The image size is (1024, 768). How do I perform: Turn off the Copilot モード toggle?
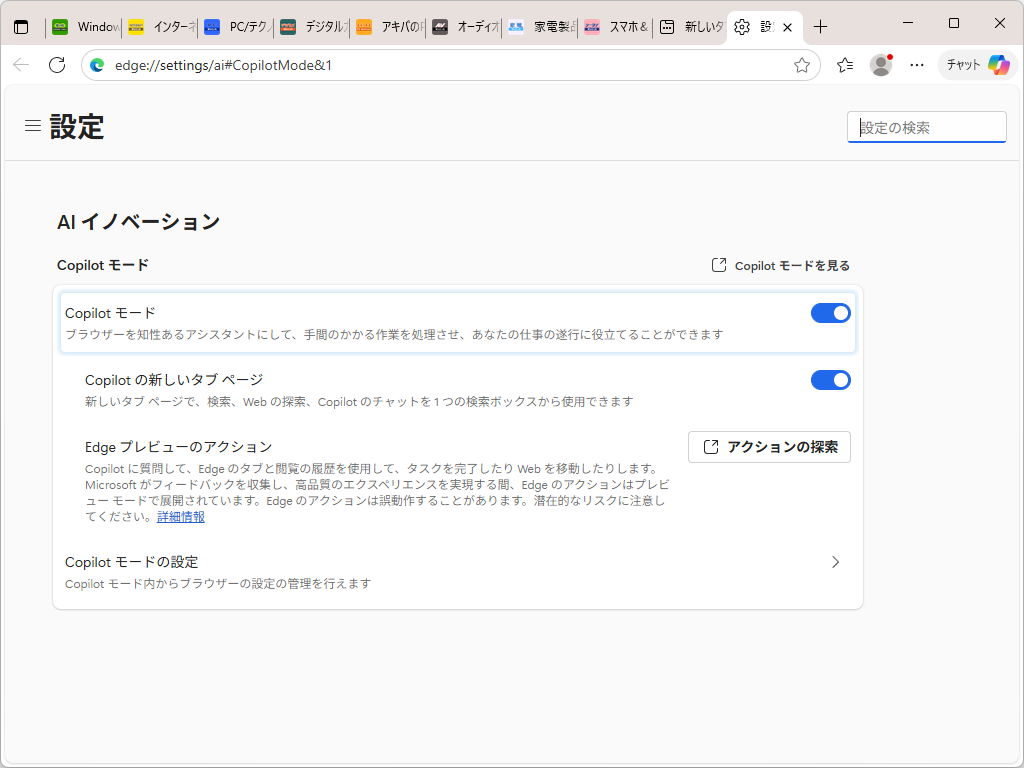point(830,313)
